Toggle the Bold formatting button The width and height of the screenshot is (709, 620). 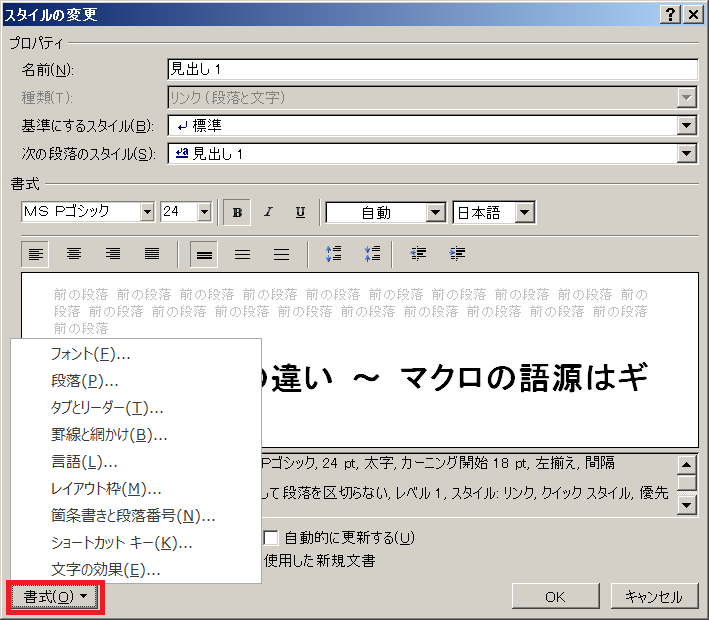(x=237, y=212)
